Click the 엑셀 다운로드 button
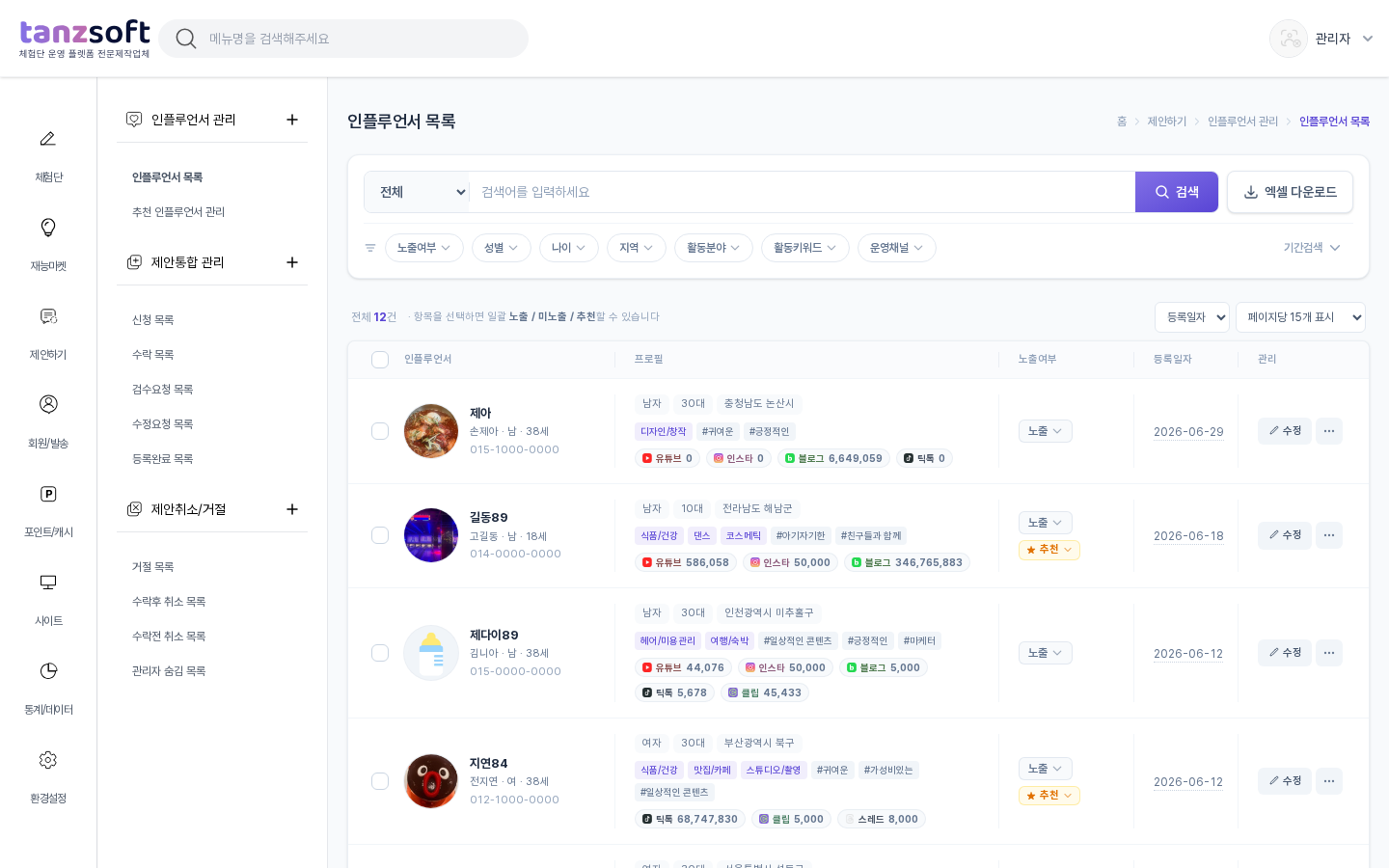 pos(1290,192)
